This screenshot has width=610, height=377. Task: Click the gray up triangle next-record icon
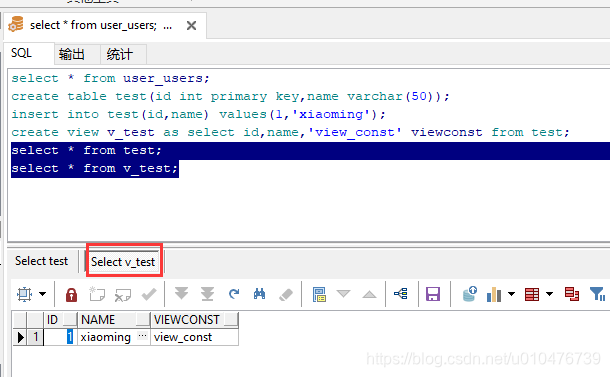pyautogui.click(x=369, y=295)
